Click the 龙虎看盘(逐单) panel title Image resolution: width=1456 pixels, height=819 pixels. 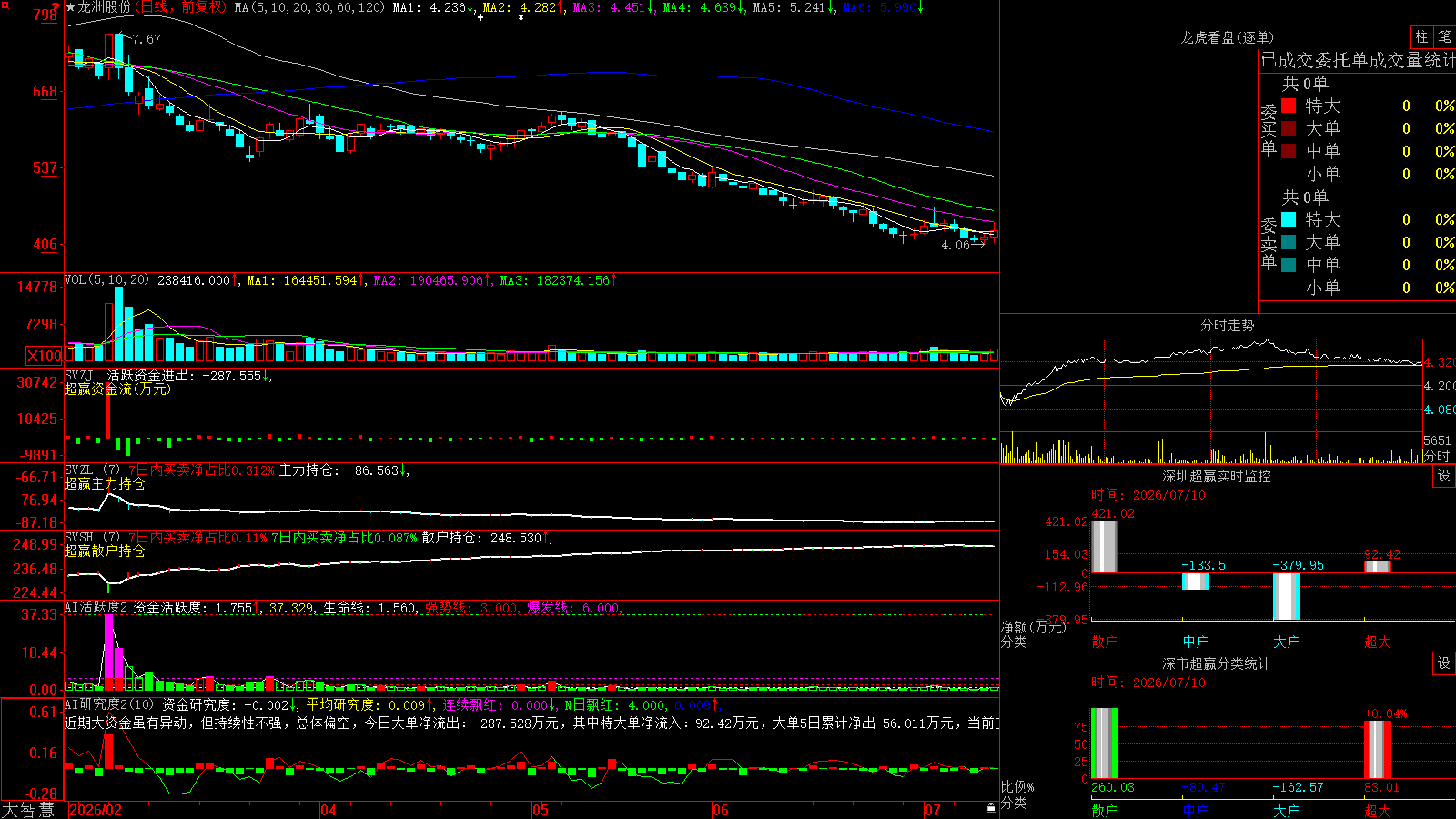tap(1228, 37)
